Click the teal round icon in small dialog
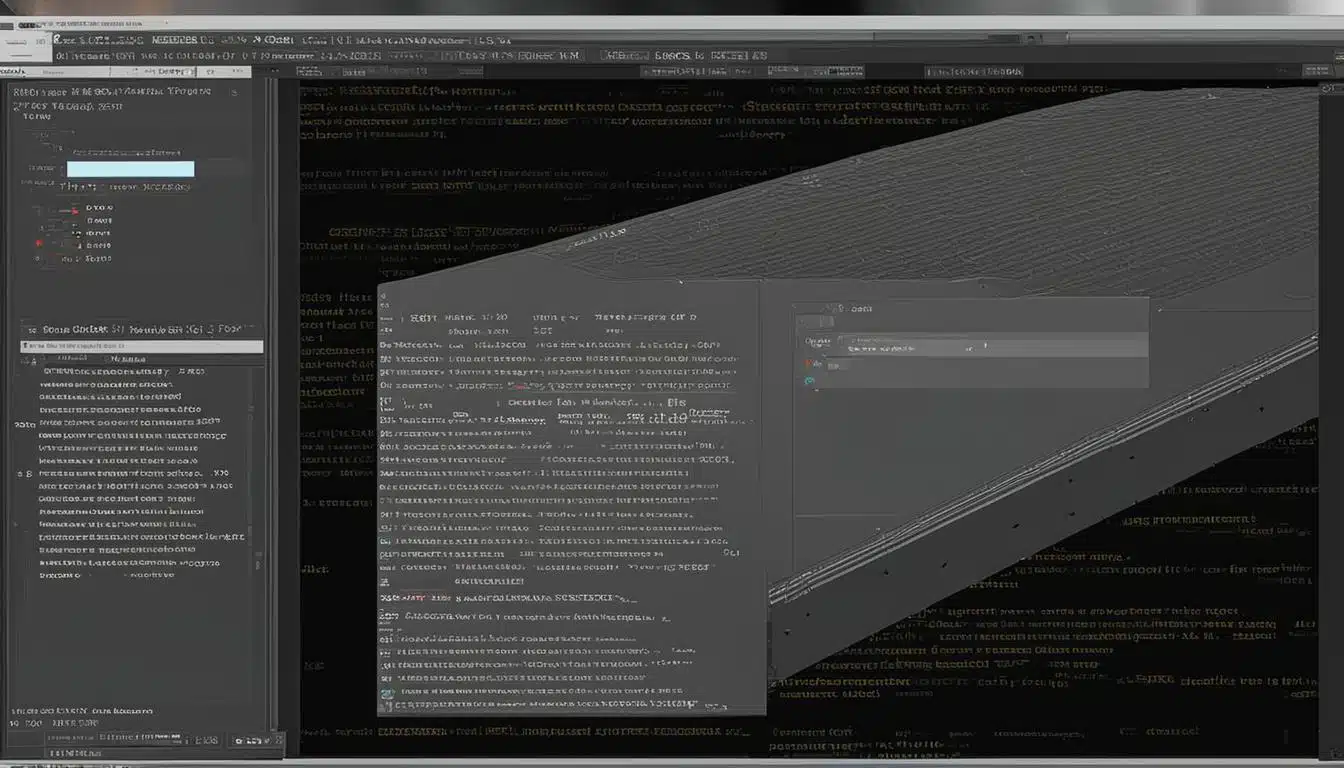 810,380
